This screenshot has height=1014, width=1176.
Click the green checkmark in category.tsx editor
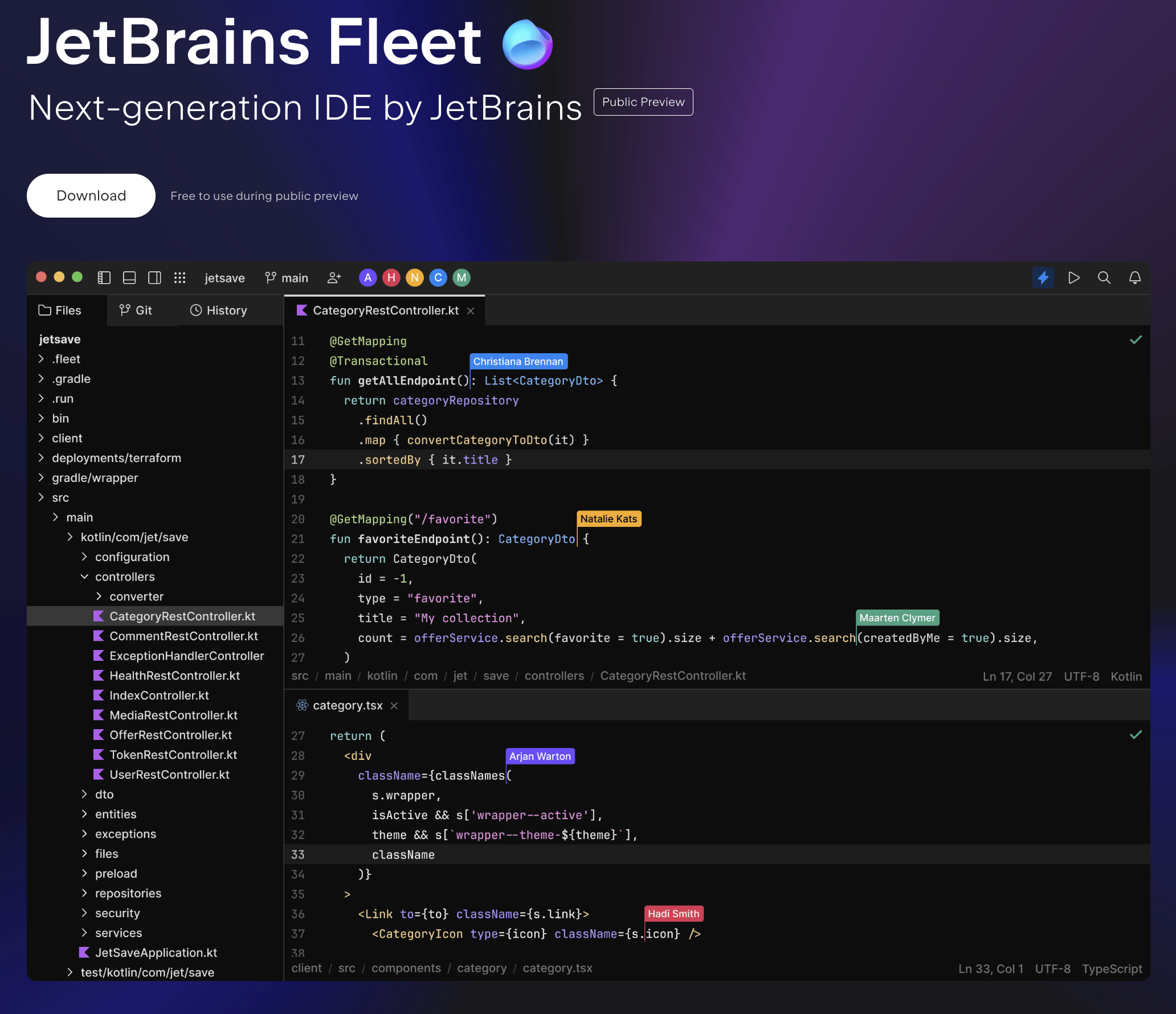pyautogui.click(x=1136, y=735)
